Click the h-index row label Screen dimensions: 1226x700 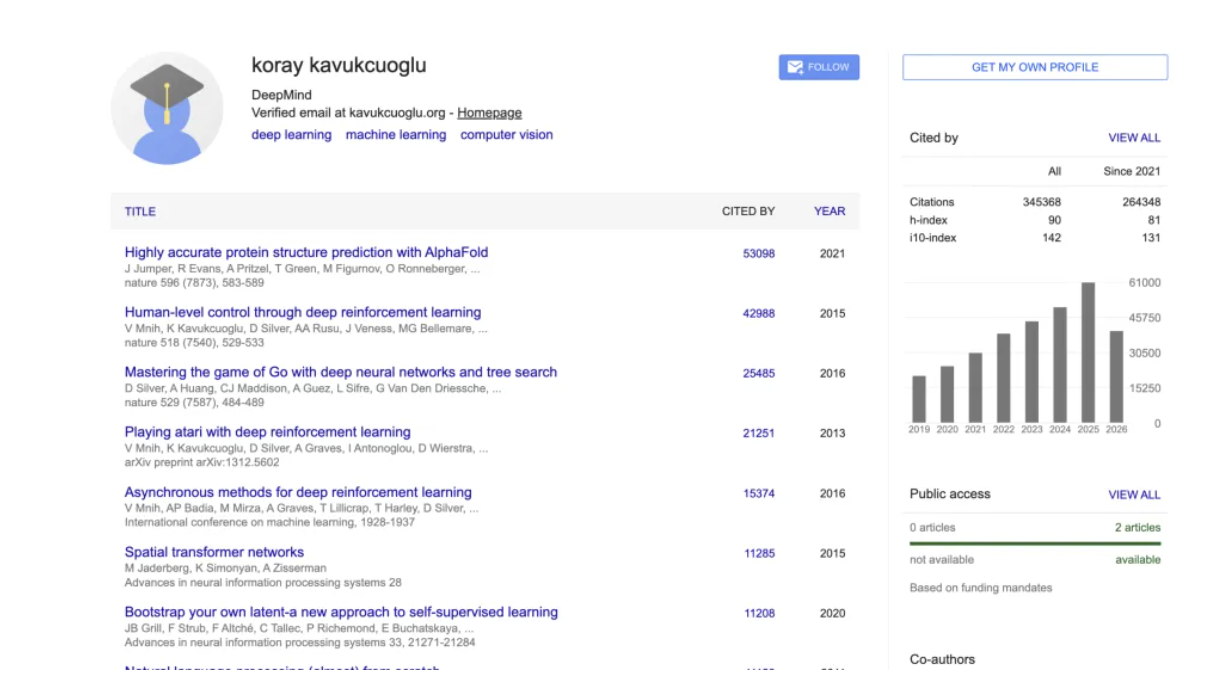coord(929,220)
